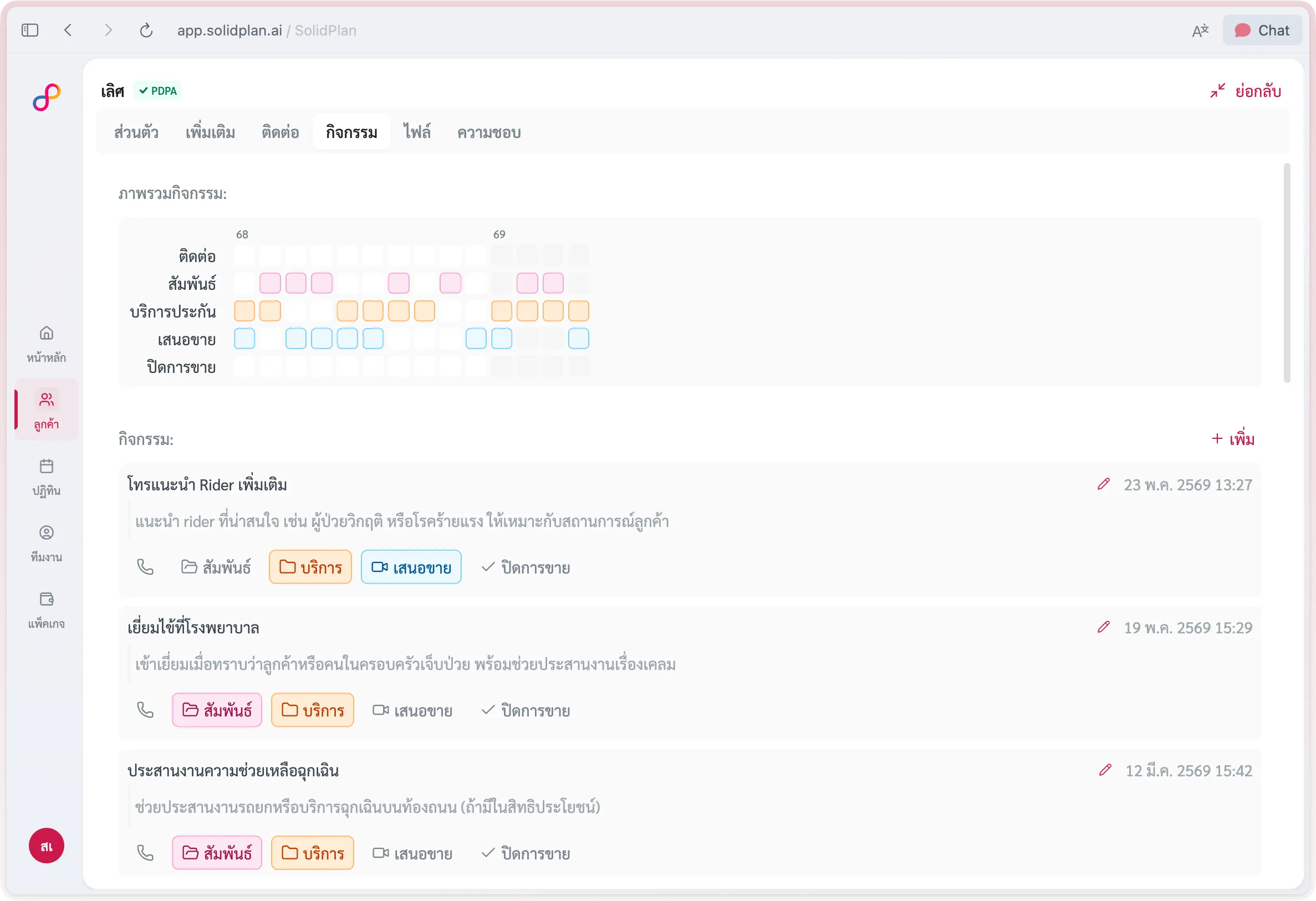1316x901 pixels.
Task: Go to หน้าหลัก home in sidebar
Action: [x=47, y=344]
